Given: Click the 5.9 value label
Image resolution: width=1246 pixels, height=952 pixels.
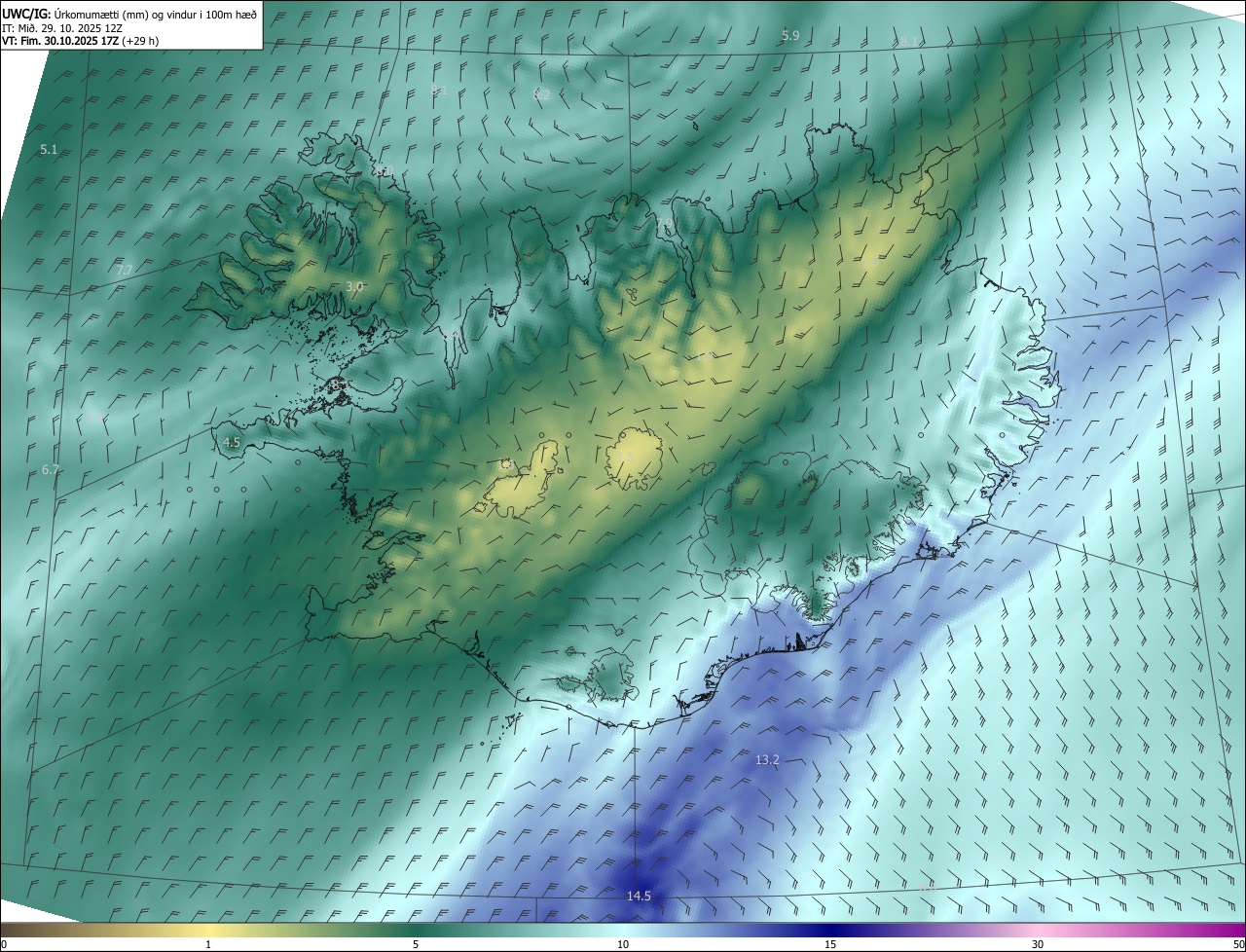Looking at the screenshot, I should pyautogui.click(x=790, y=35).
